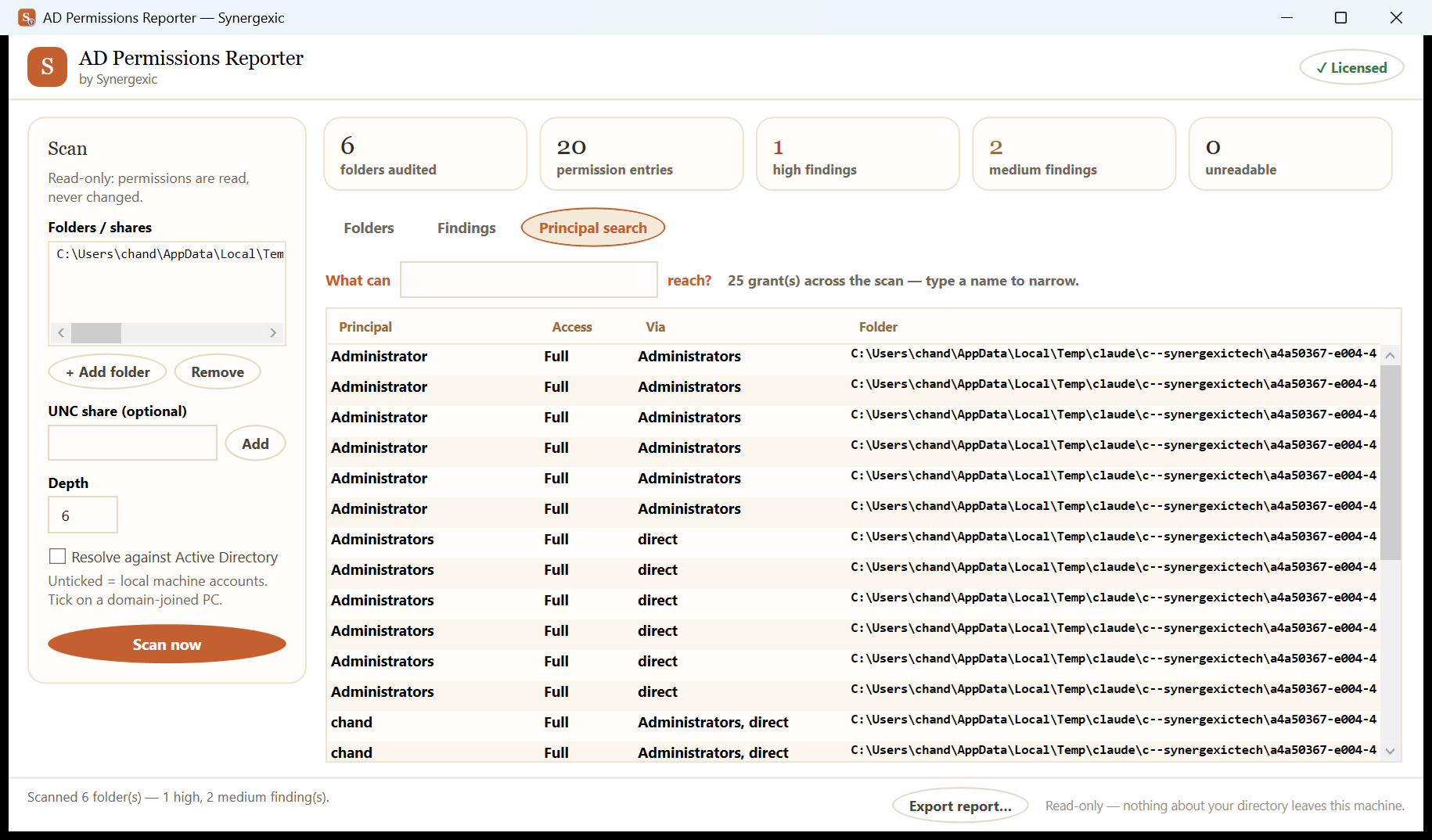This screenshot has width=1432, height=840.
Task: Click the Depth value field
Action: click(x=83, y=515)
